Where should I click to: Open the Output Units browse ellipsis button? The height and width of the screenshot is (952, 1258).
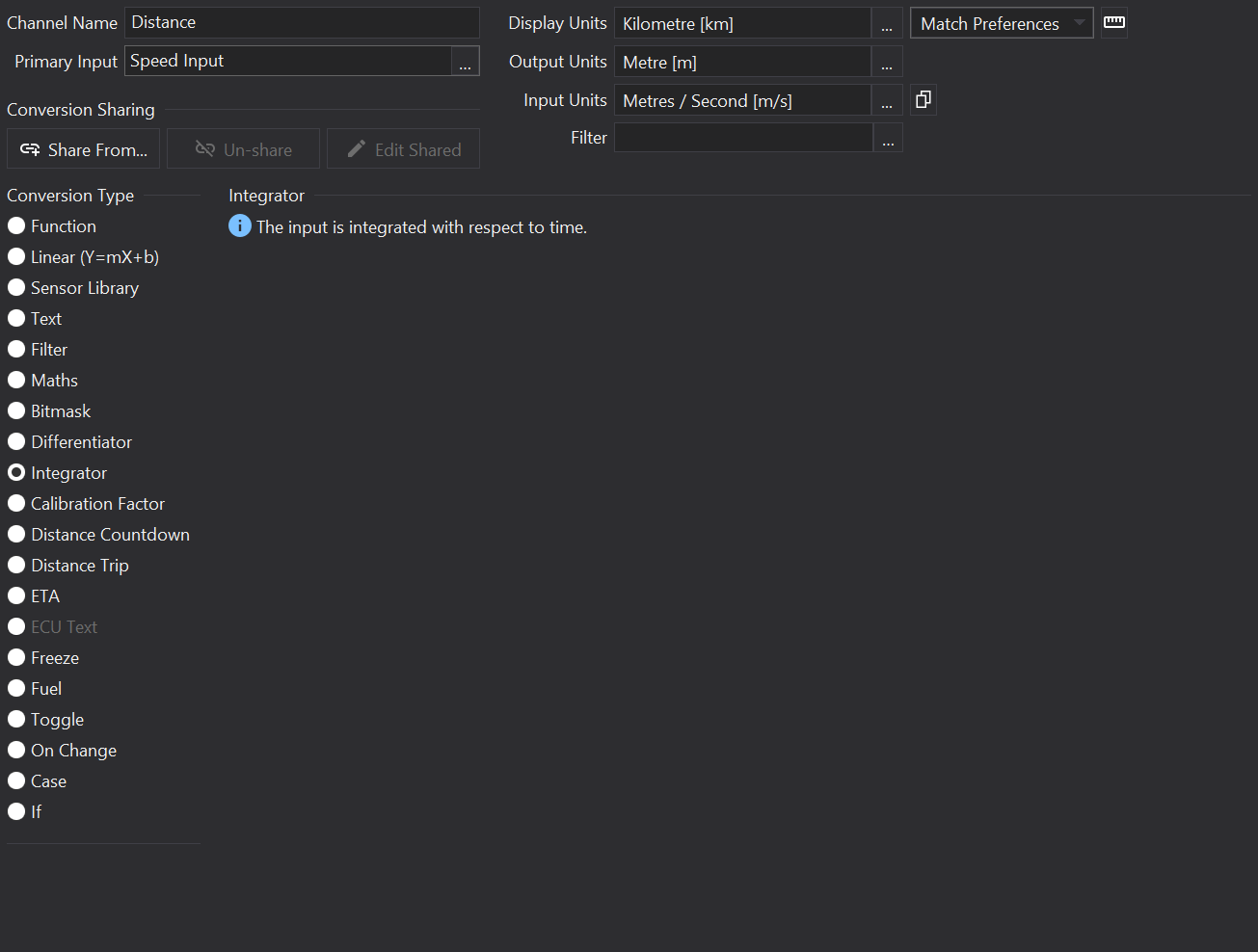point(887,63)
